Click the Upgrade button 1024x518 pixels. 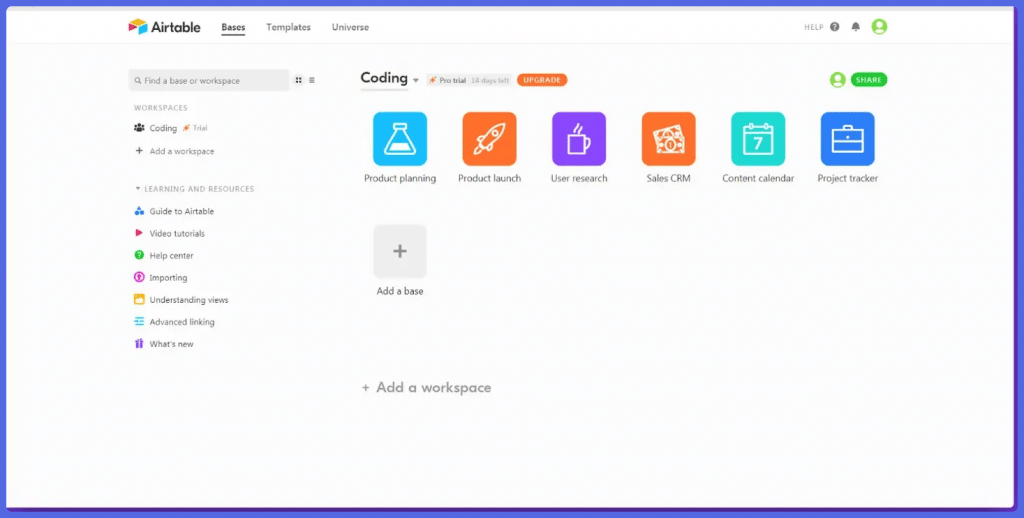click(542, 80)
